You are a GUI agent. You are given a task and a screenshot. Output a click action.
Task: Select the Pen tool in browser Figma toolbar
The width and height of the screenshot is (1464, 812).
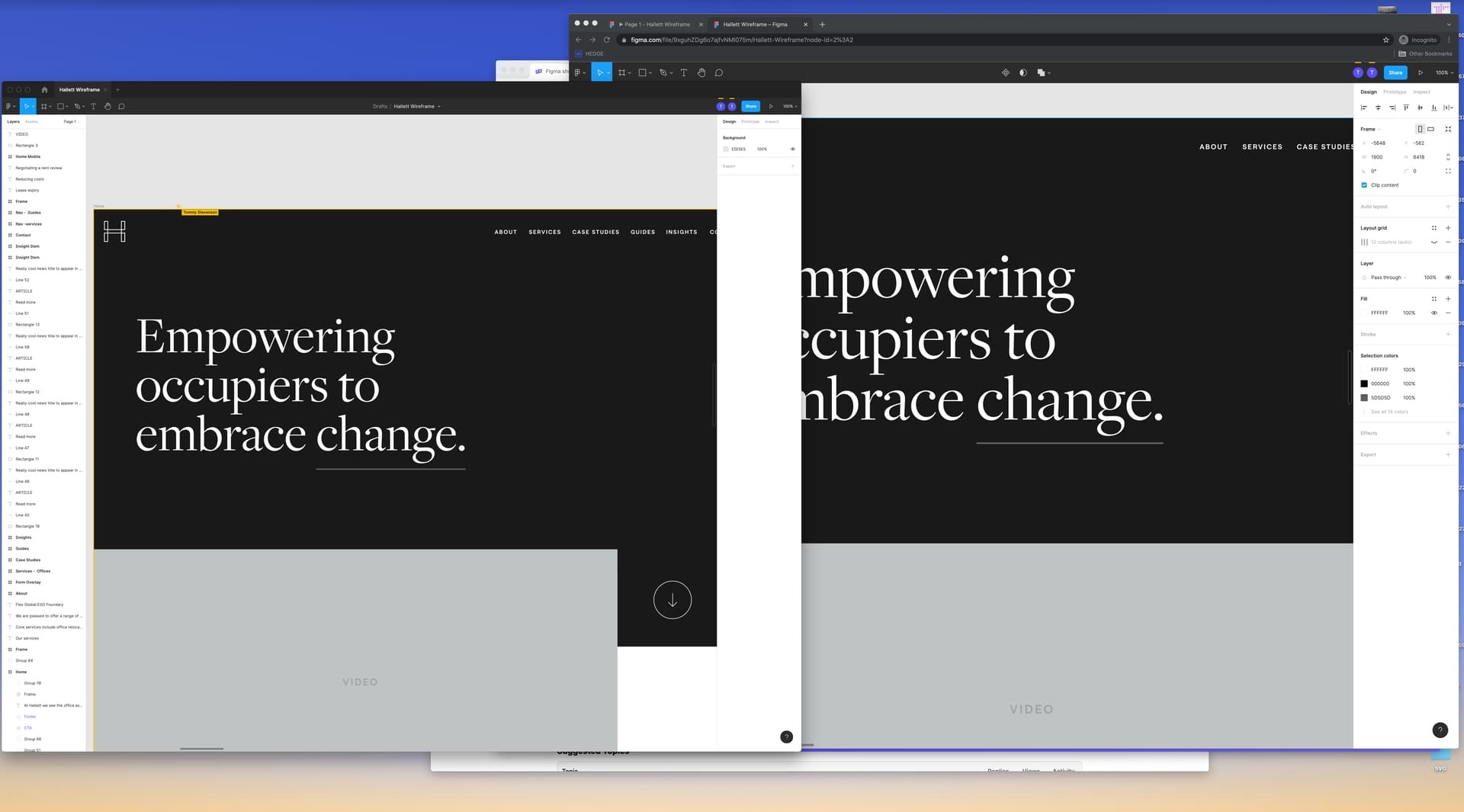[663, 73]
